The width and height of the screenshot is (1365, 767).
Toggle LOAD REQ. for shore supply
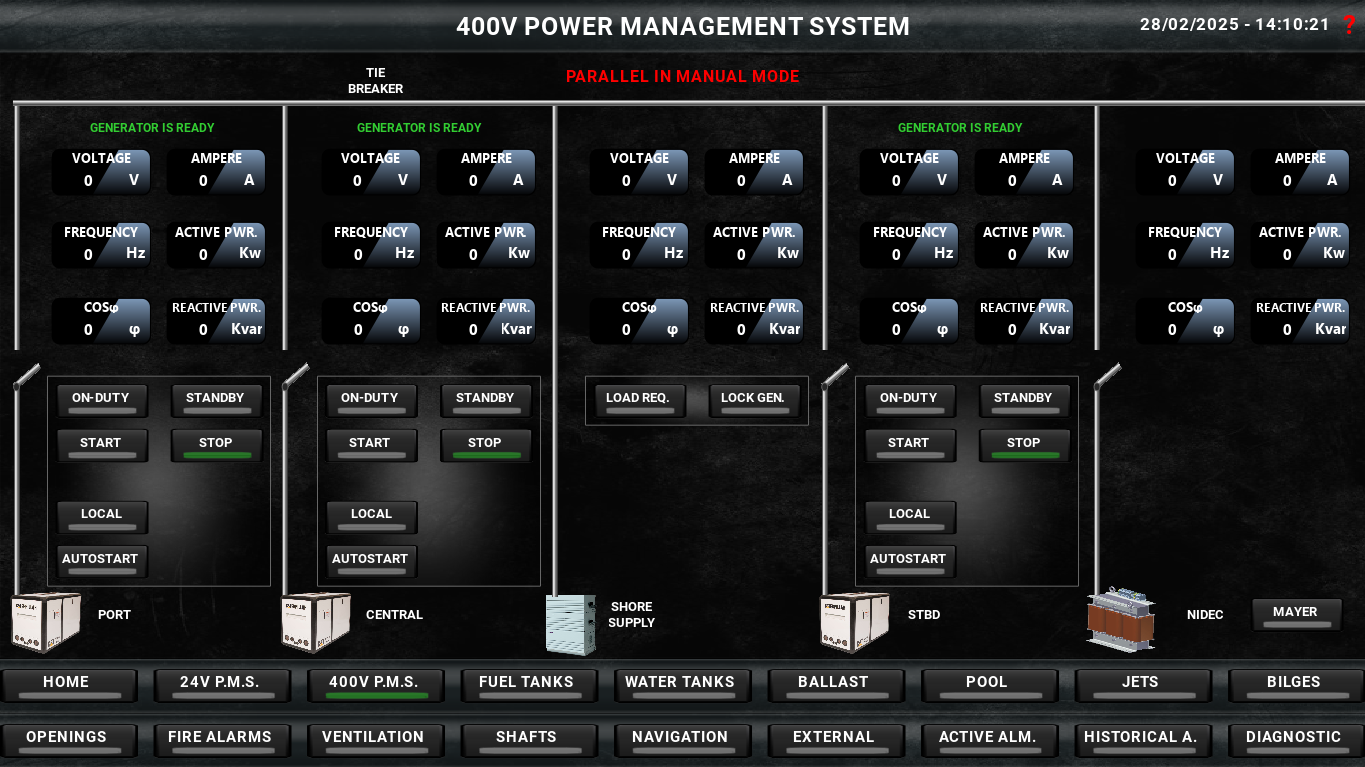pos(639,401)
